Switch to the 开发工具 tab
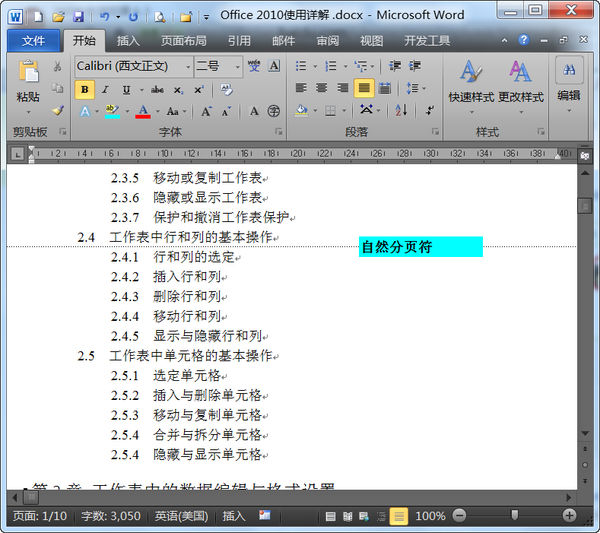Screen dimensions: 600x533 [x=427, y=41]
